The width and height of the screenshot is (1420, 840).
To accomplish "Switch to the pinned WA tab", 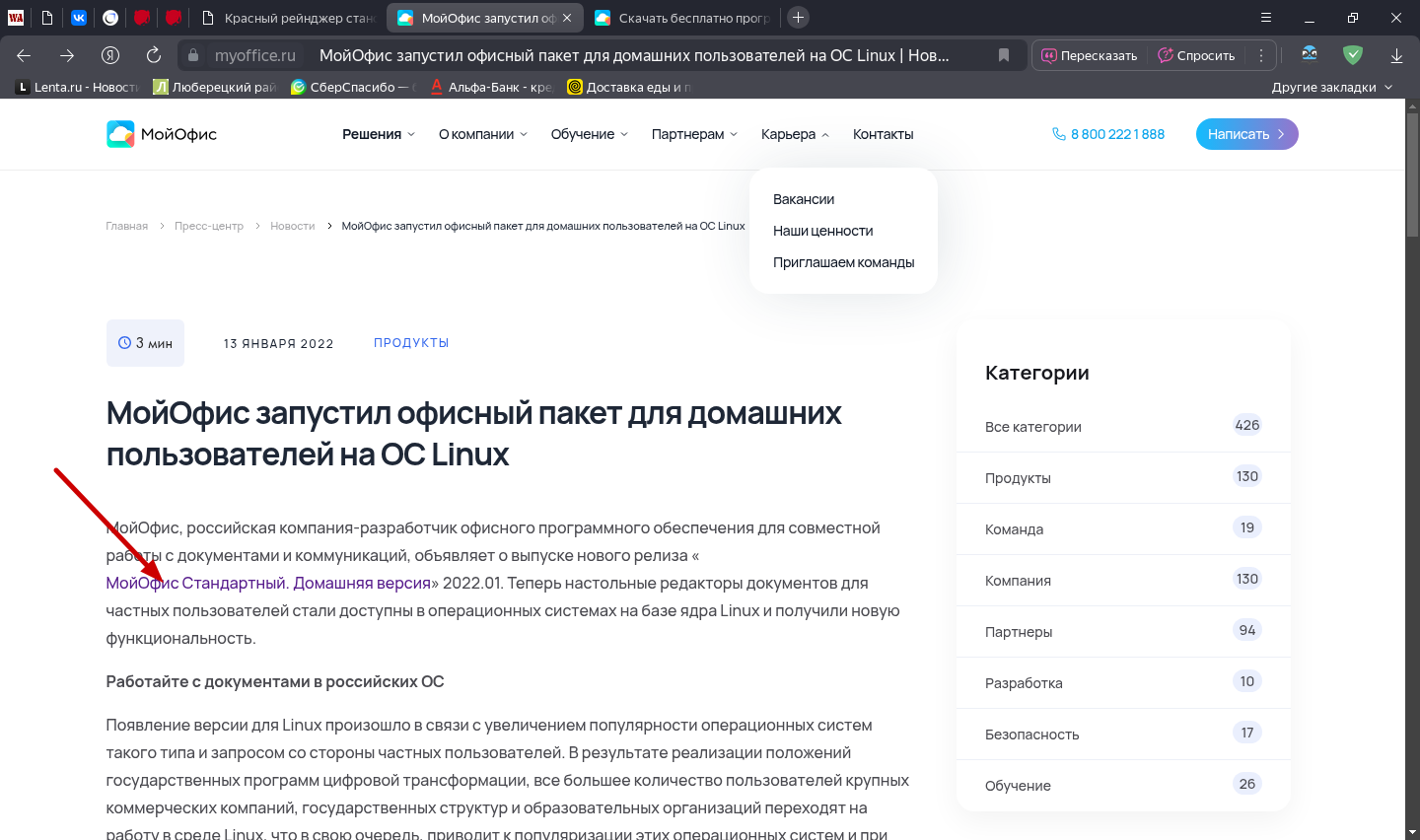I will [x=16, y=18].
